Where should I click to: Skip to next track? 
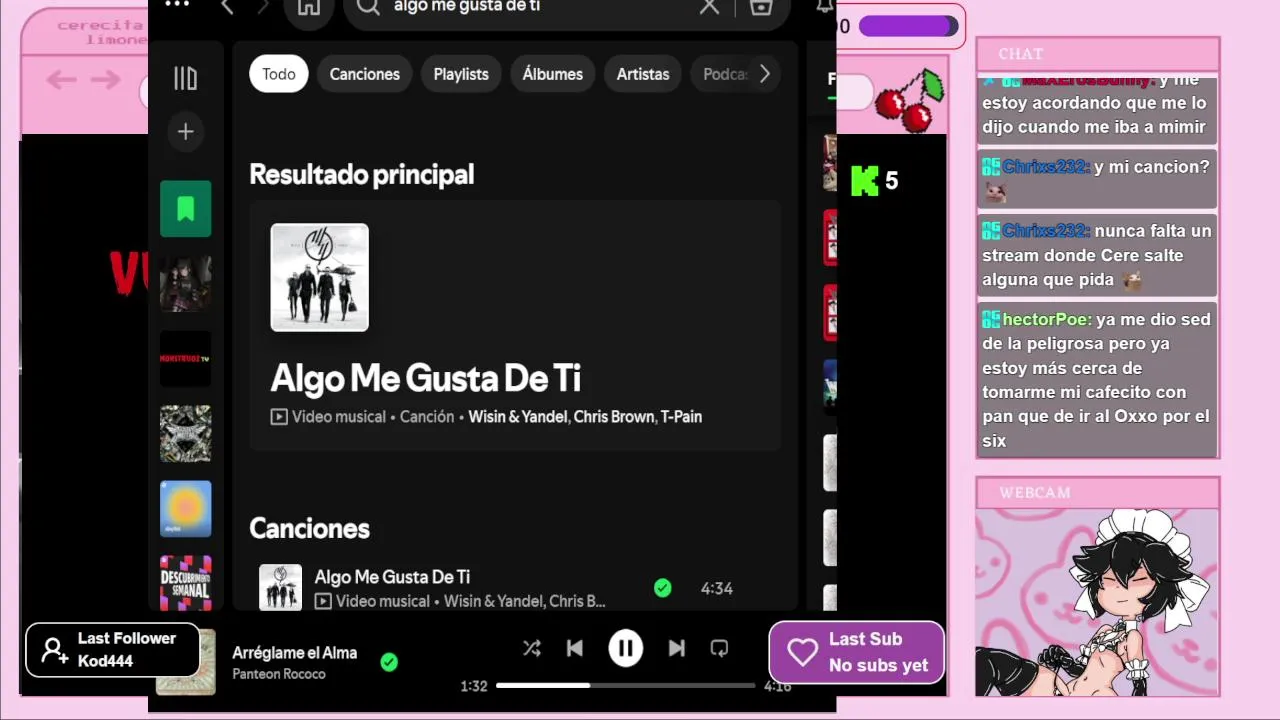click(x=677, y=649)
